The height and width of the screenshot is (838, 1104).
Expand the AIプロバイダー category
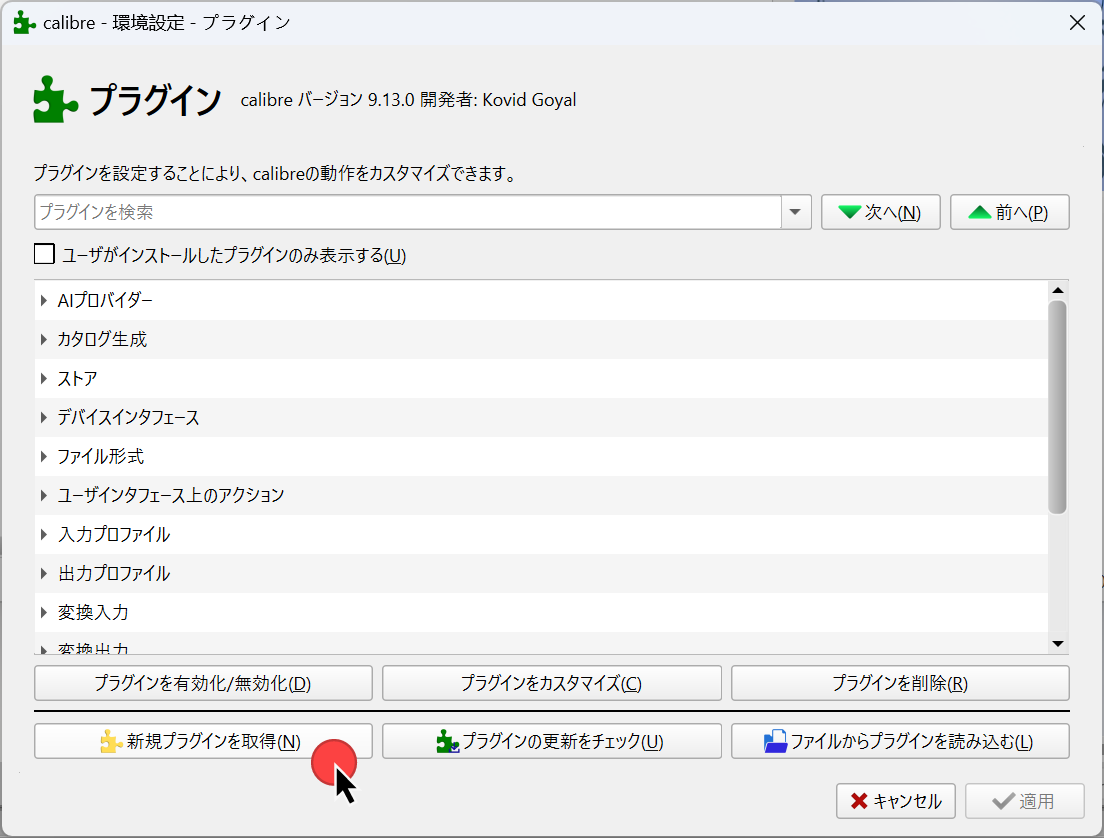[44, 301]
